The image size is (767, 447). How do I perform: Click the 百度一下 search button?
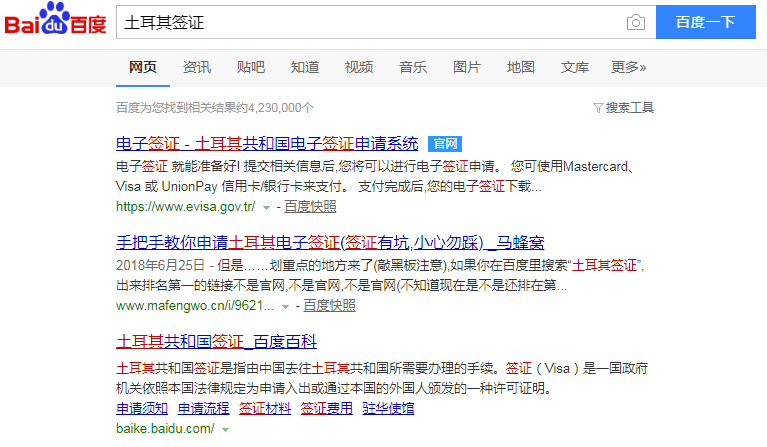pos(705,22)
